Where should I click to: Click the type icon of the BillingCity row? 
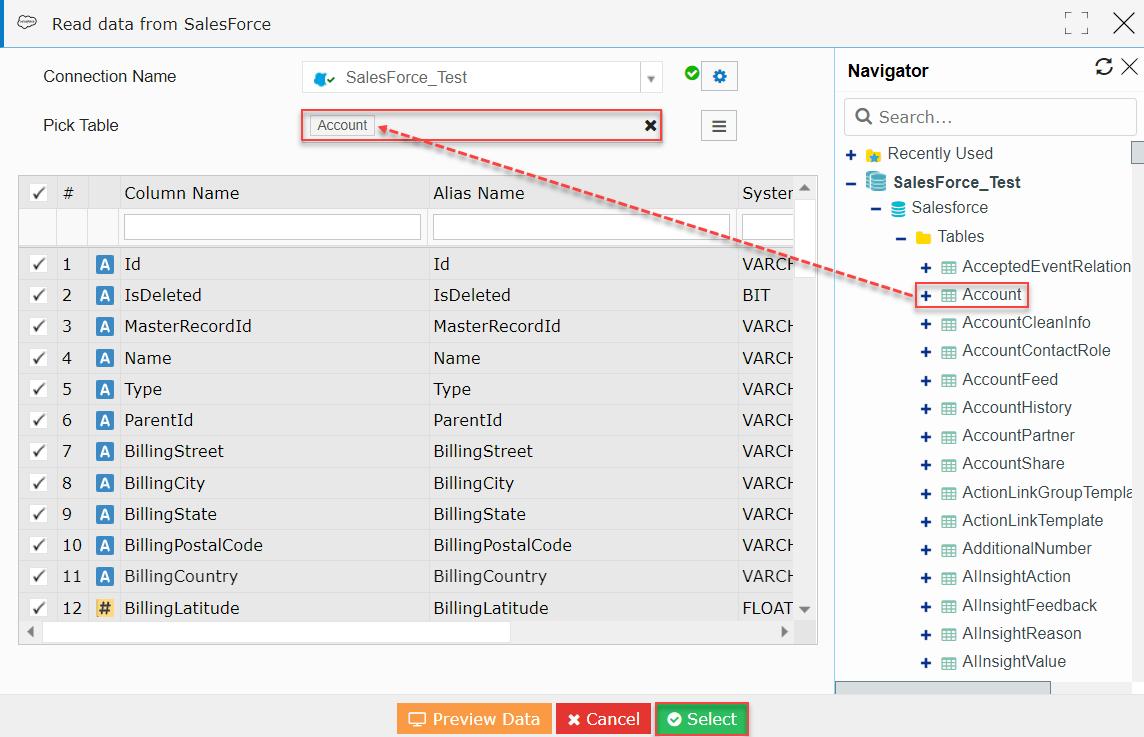(105, 483)
